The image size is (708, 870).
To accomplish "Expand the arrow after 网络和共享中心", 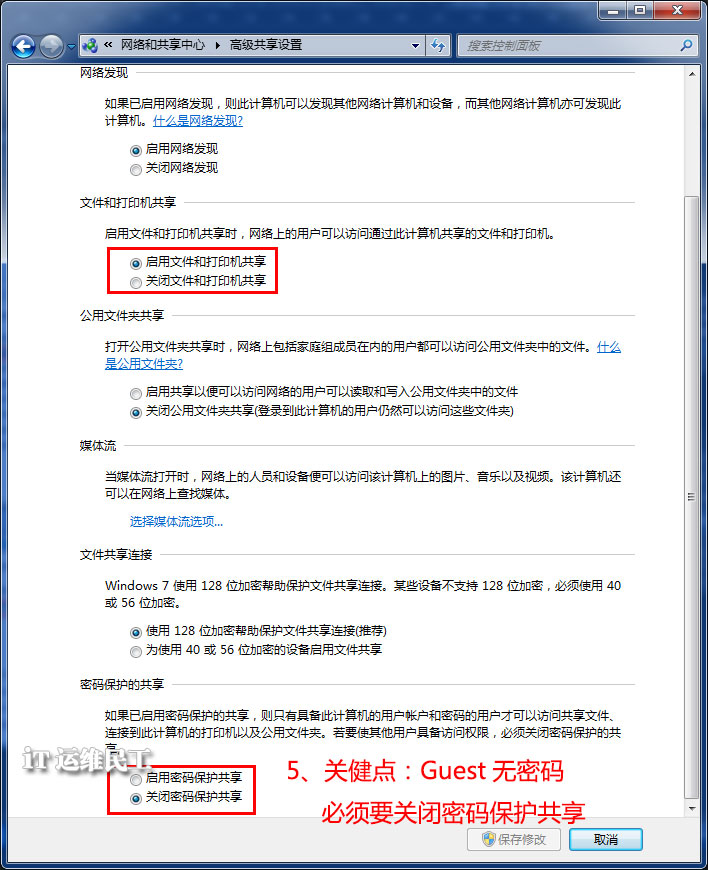I will coord(218,45).
